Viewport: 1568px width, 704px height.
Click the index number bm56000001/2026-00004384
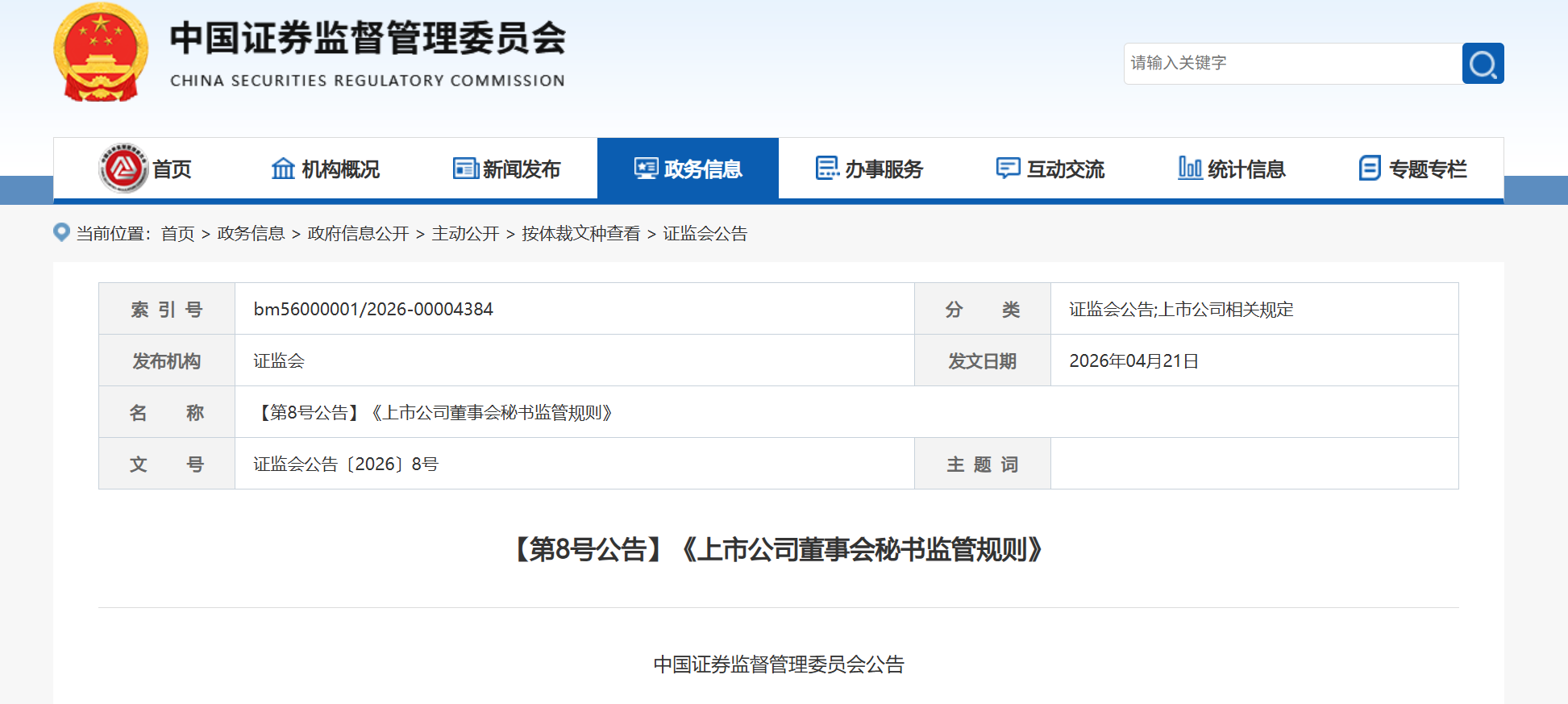pyautogui.click(x=373, y=309)
